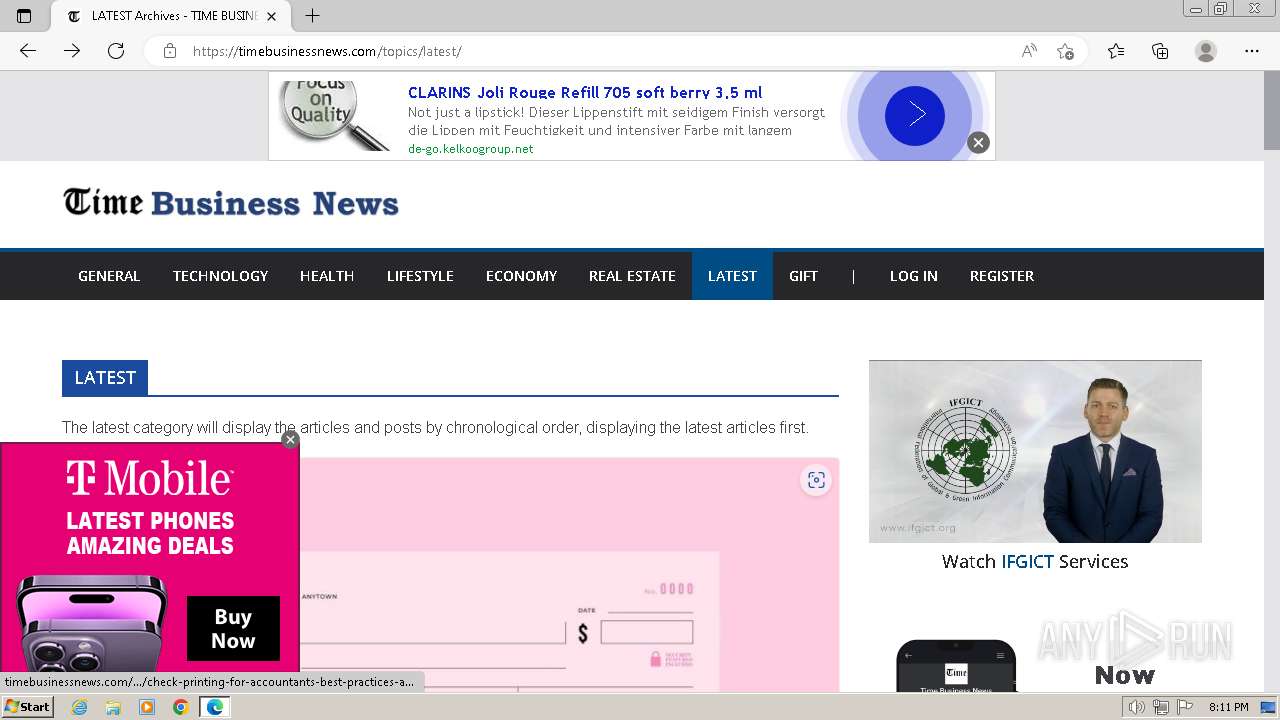Click the blue arrow on the Clarins ad
The image size is (1280, 720).
tap(914, 115)
